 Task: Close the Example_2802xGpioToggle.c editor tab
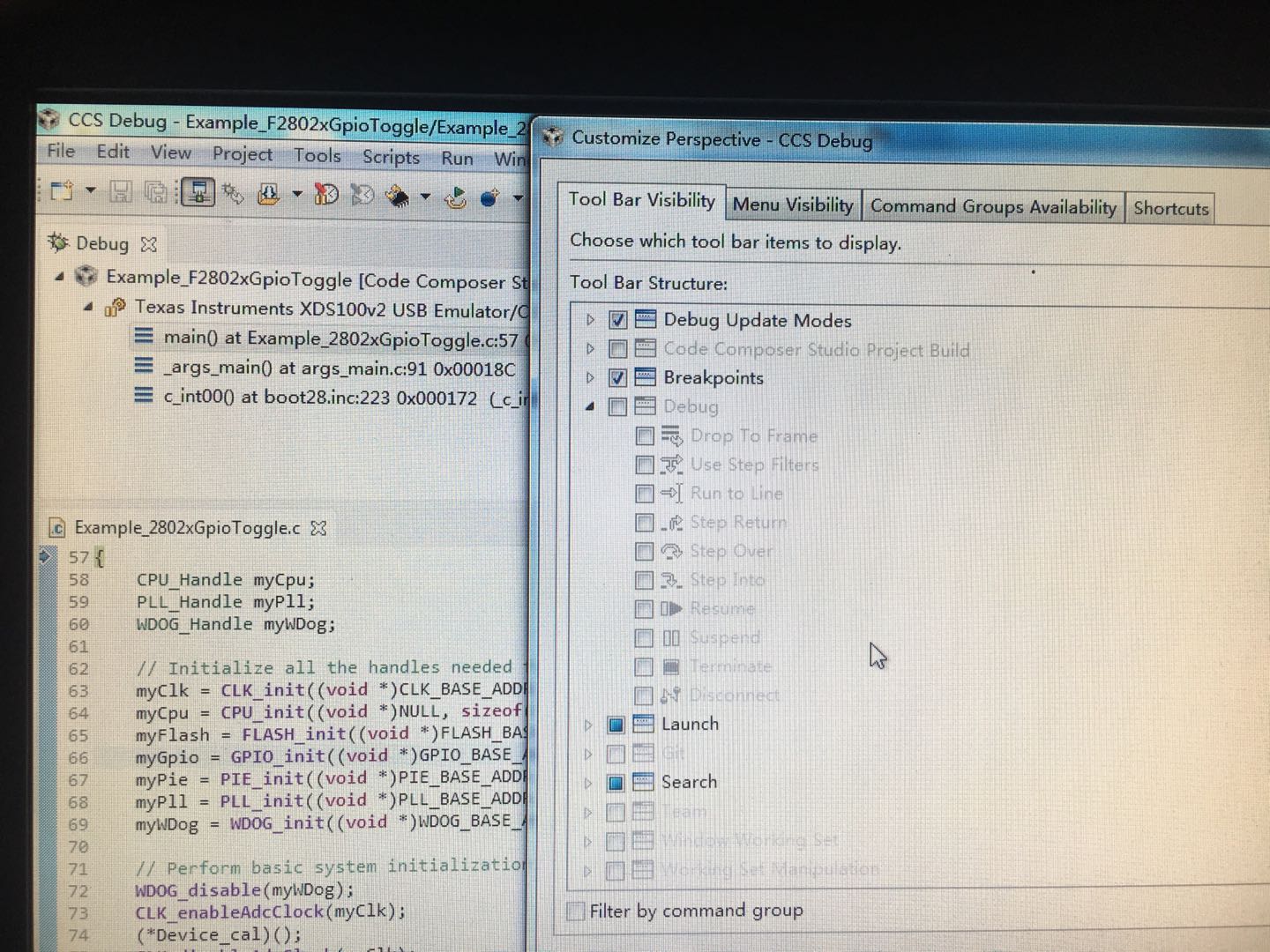tap(319, 528)
